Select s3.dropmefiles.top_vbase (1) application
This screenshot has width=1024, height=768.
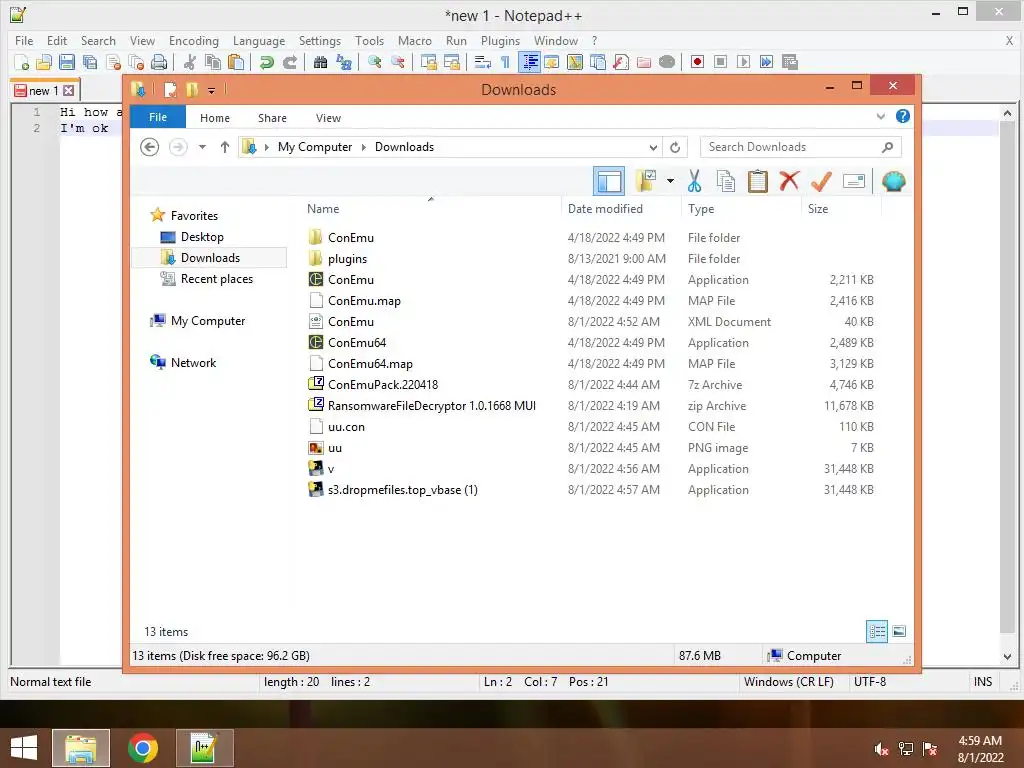point(402,490)
